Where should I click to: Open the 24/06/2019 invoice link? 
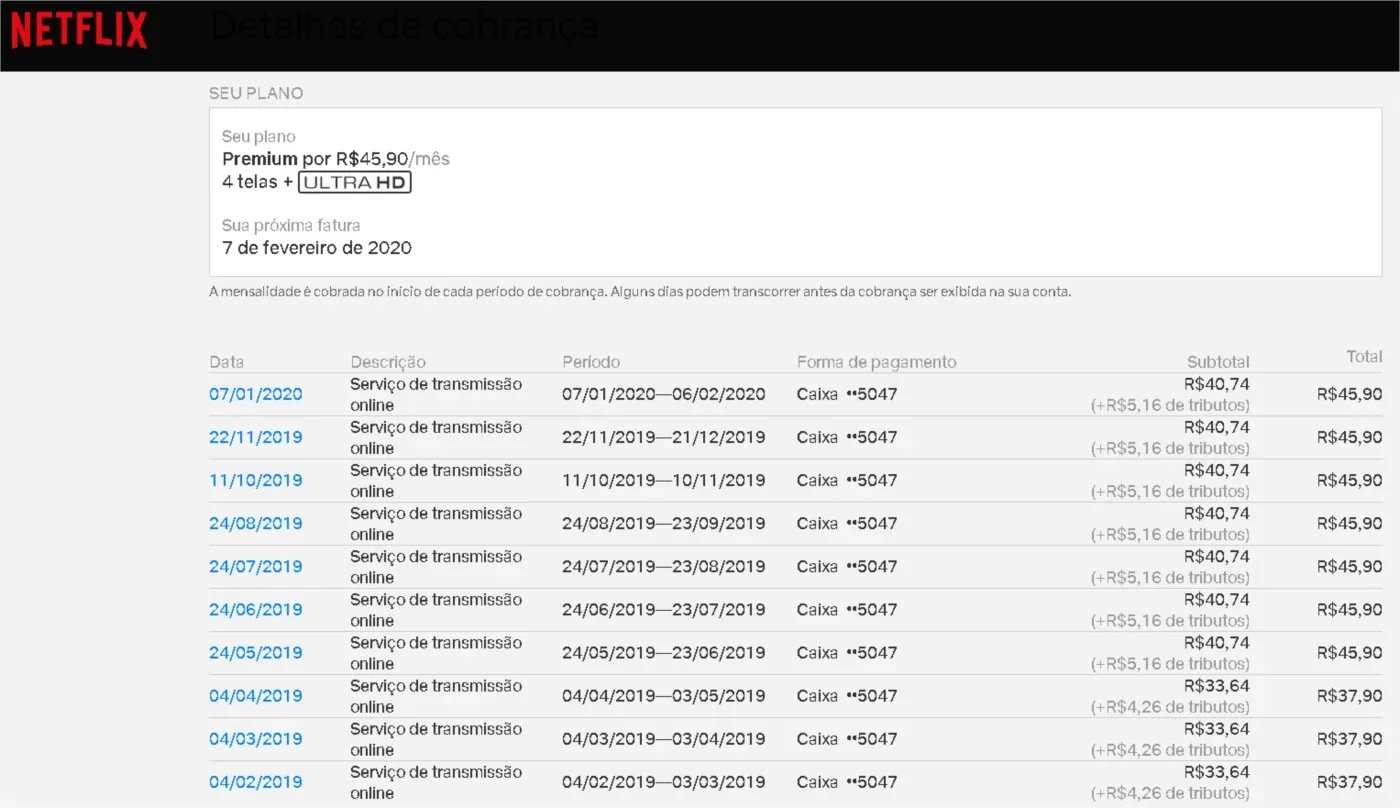click(256, 609)
